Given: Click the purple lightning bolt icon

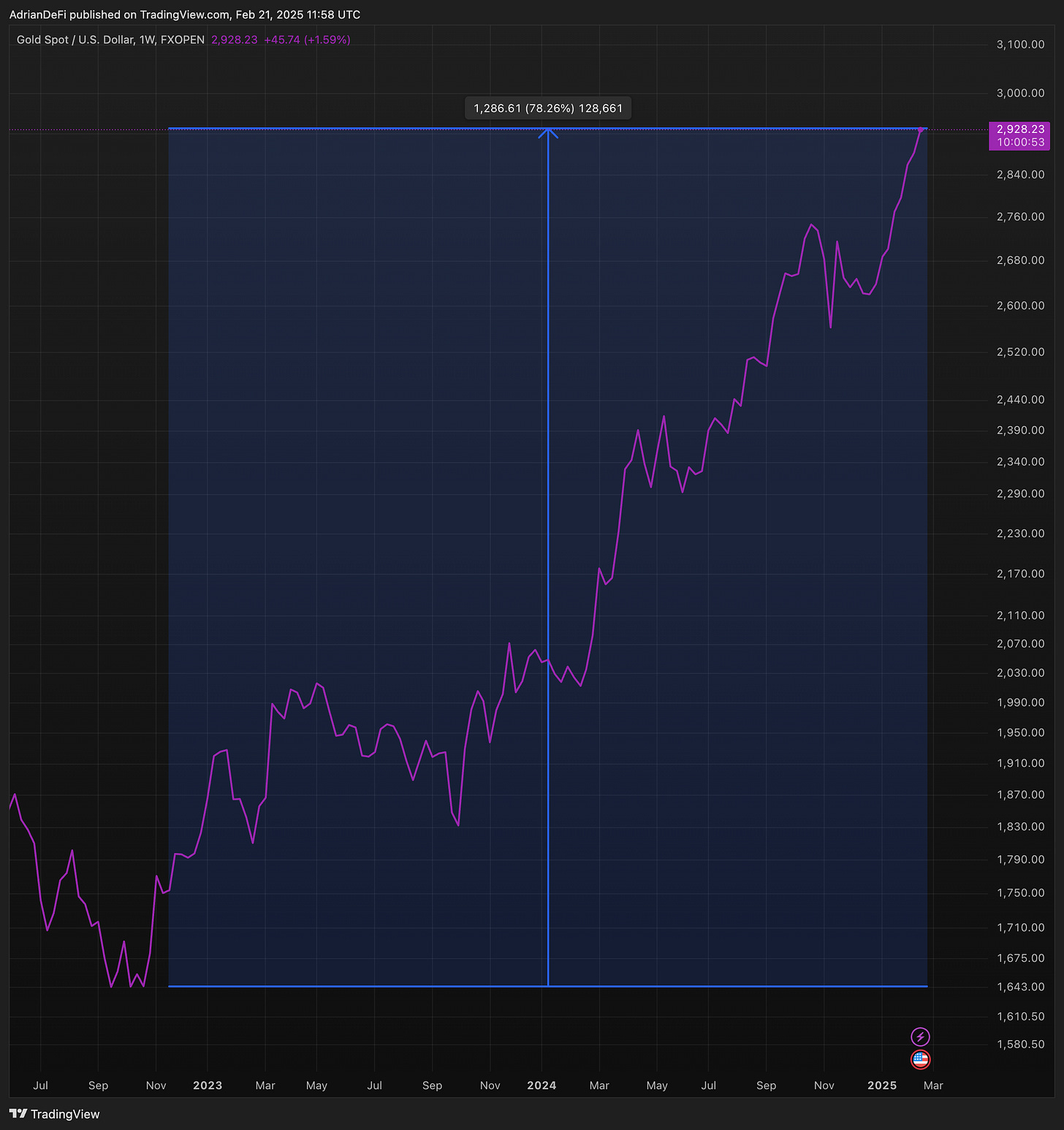Looking at the screenshot, I should tap(920, 1036).
